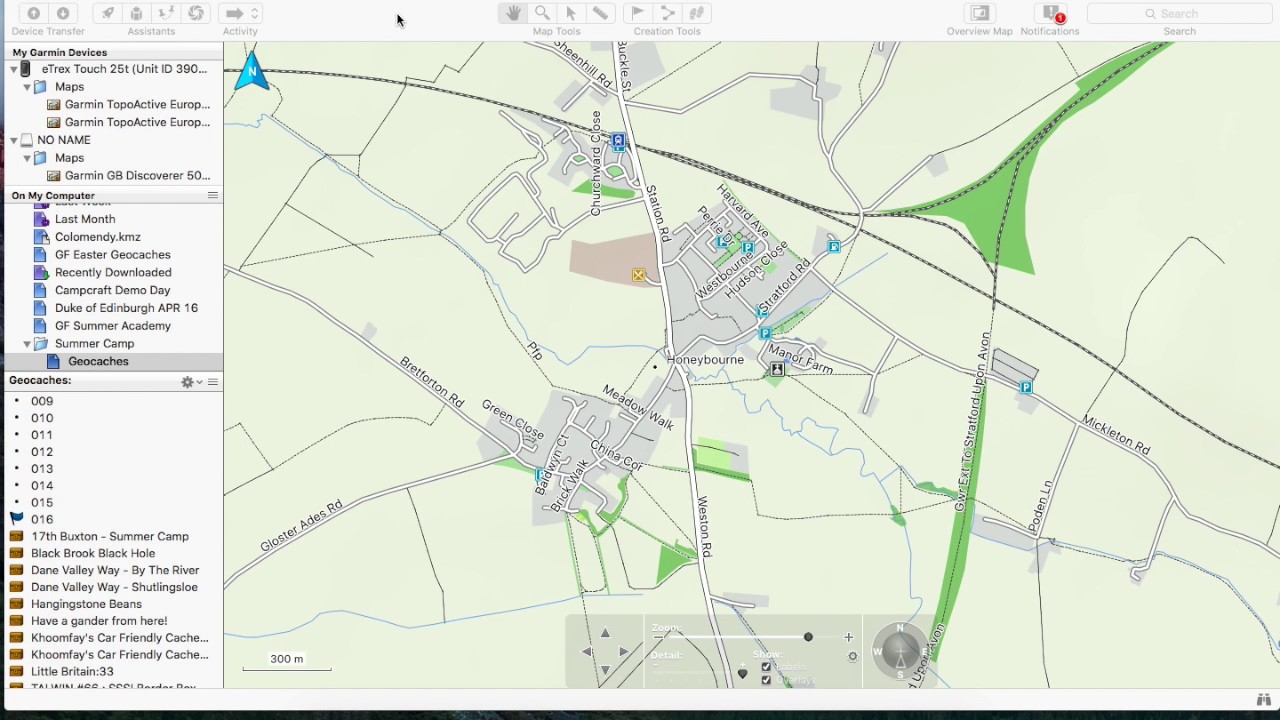Image resolution: width=1280 pixels, height=720 pixels.
Task: Uncheck the Overlays checkbox
Action: point(766,680)
